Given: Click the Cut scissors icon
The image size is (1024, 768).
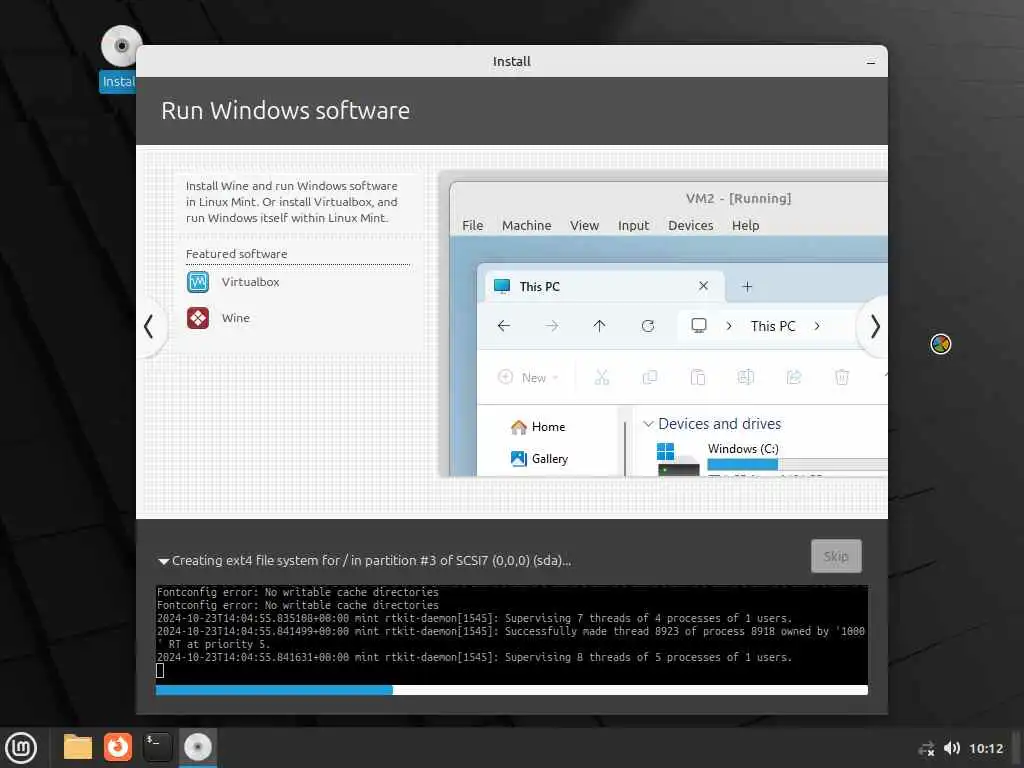Looking at the screenshot, I should [601, 377].
